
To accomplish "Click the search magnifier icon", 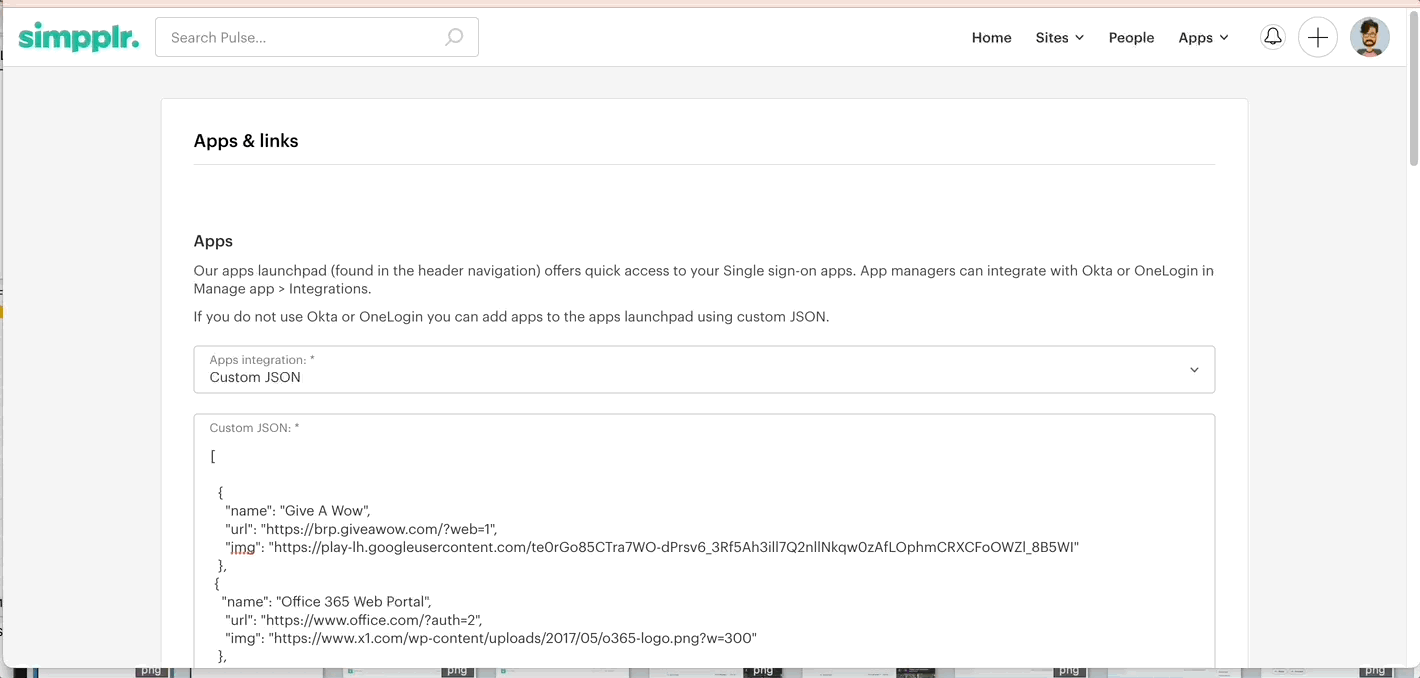I will coord(454,37).
